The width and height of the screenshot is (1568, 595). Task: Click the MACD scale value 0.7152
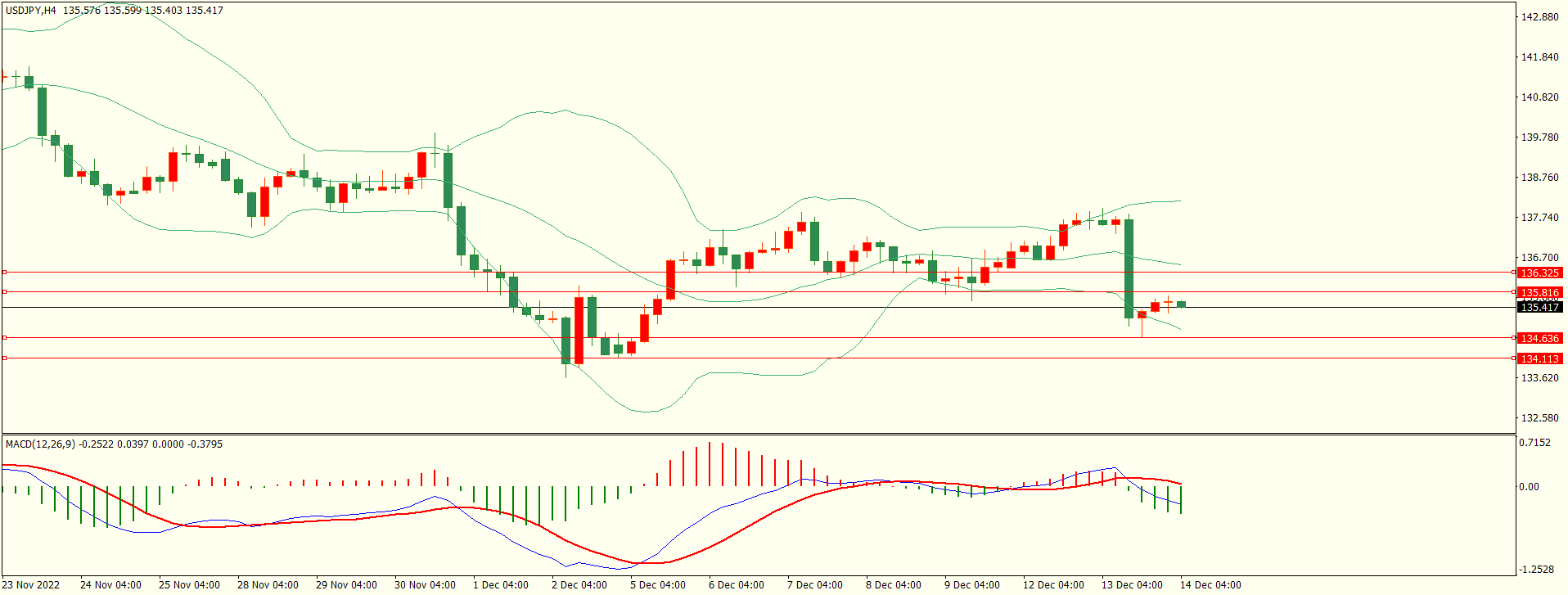(x=1534, y=443)
